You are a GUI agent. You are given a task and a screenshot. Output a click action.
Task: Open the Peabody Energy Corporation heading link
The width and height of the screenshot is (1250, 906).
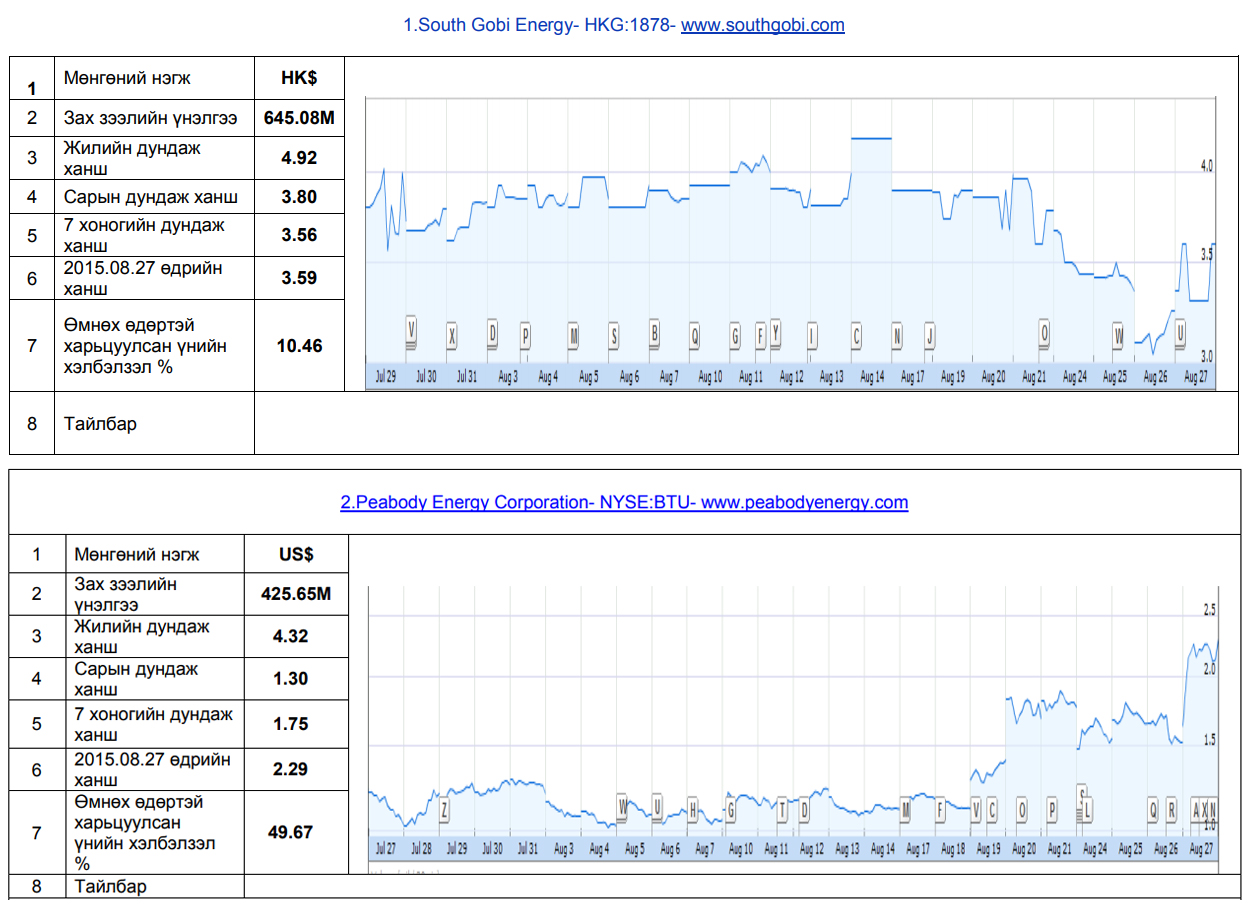click(624, 502)
